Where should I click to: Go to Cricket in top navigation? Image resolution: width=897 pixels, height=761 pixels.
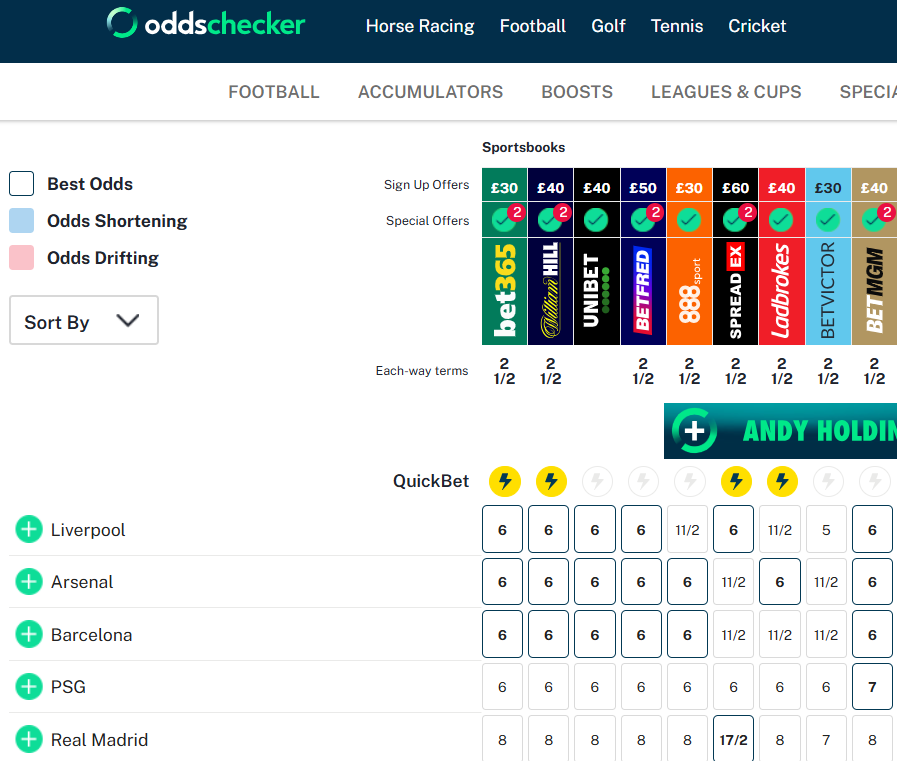coord(757,26)
